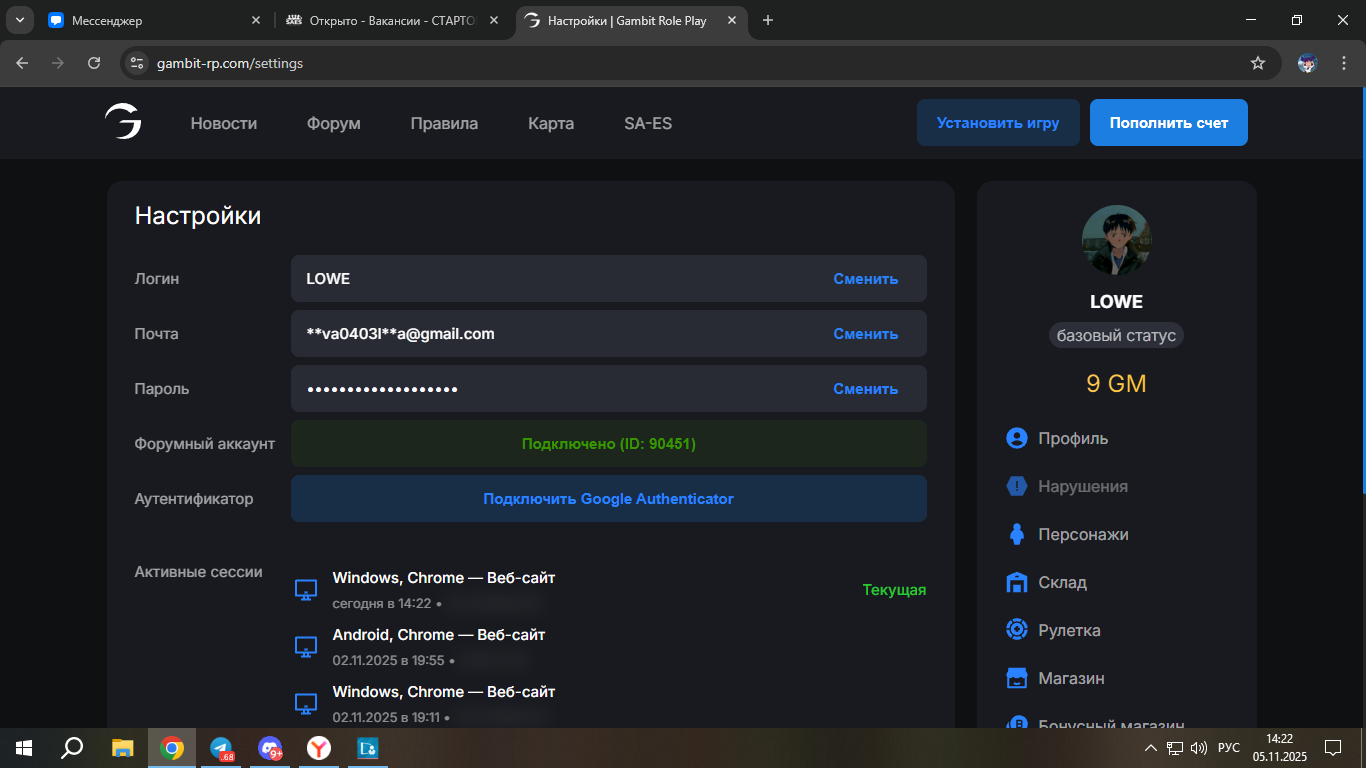The width and height of the screenshot is (1366, 768).
Task: Open the Рулетка roulette icon
Action: coord(1017,630)
